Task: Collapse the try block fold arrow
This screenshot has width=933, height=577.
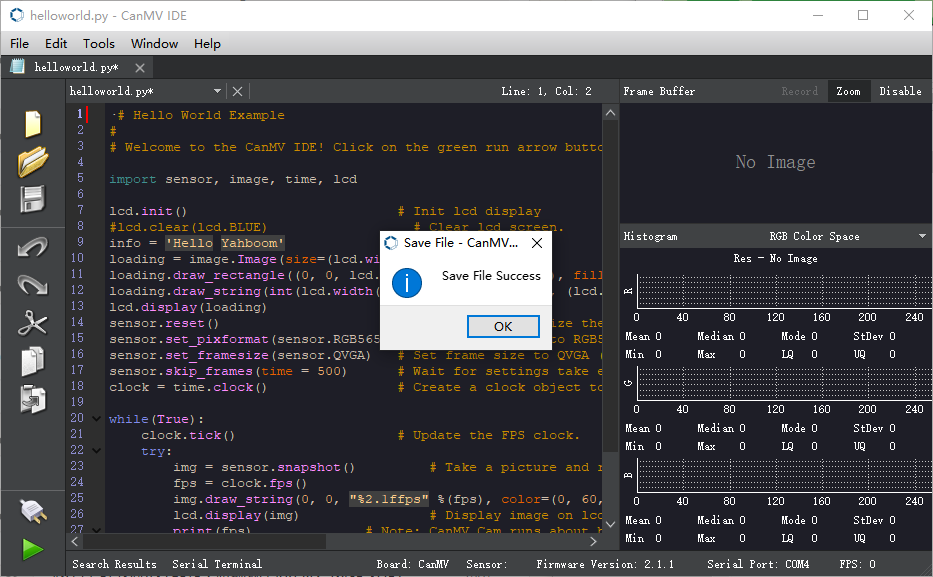Action: click(96, 450)
